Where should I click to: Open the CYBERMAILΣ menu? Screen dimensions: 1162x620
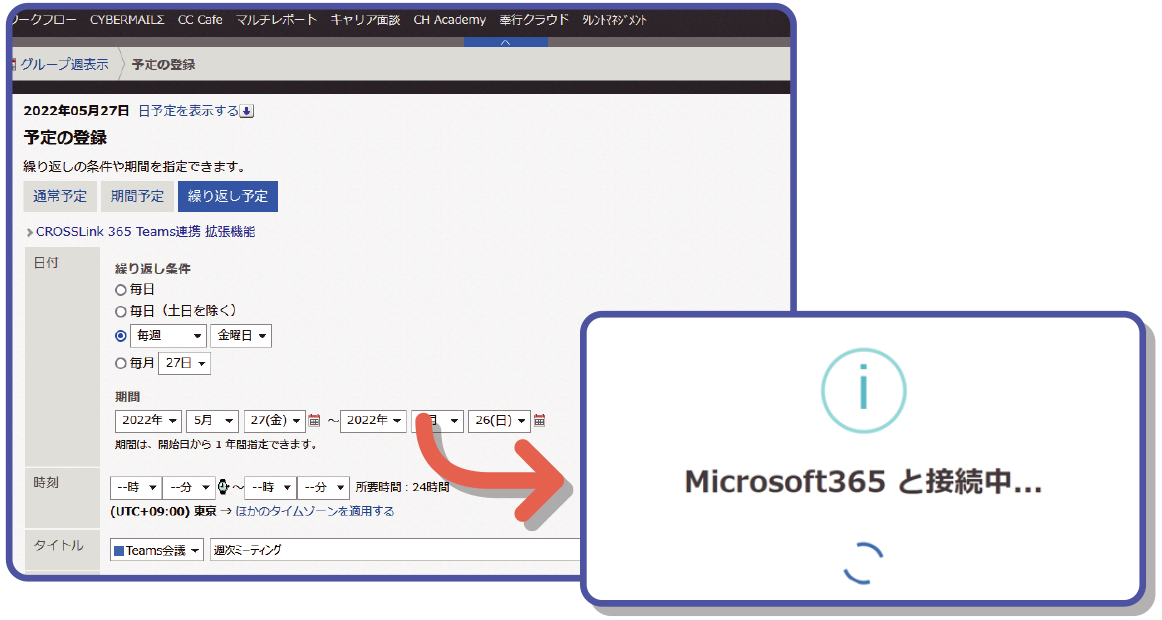127,19
